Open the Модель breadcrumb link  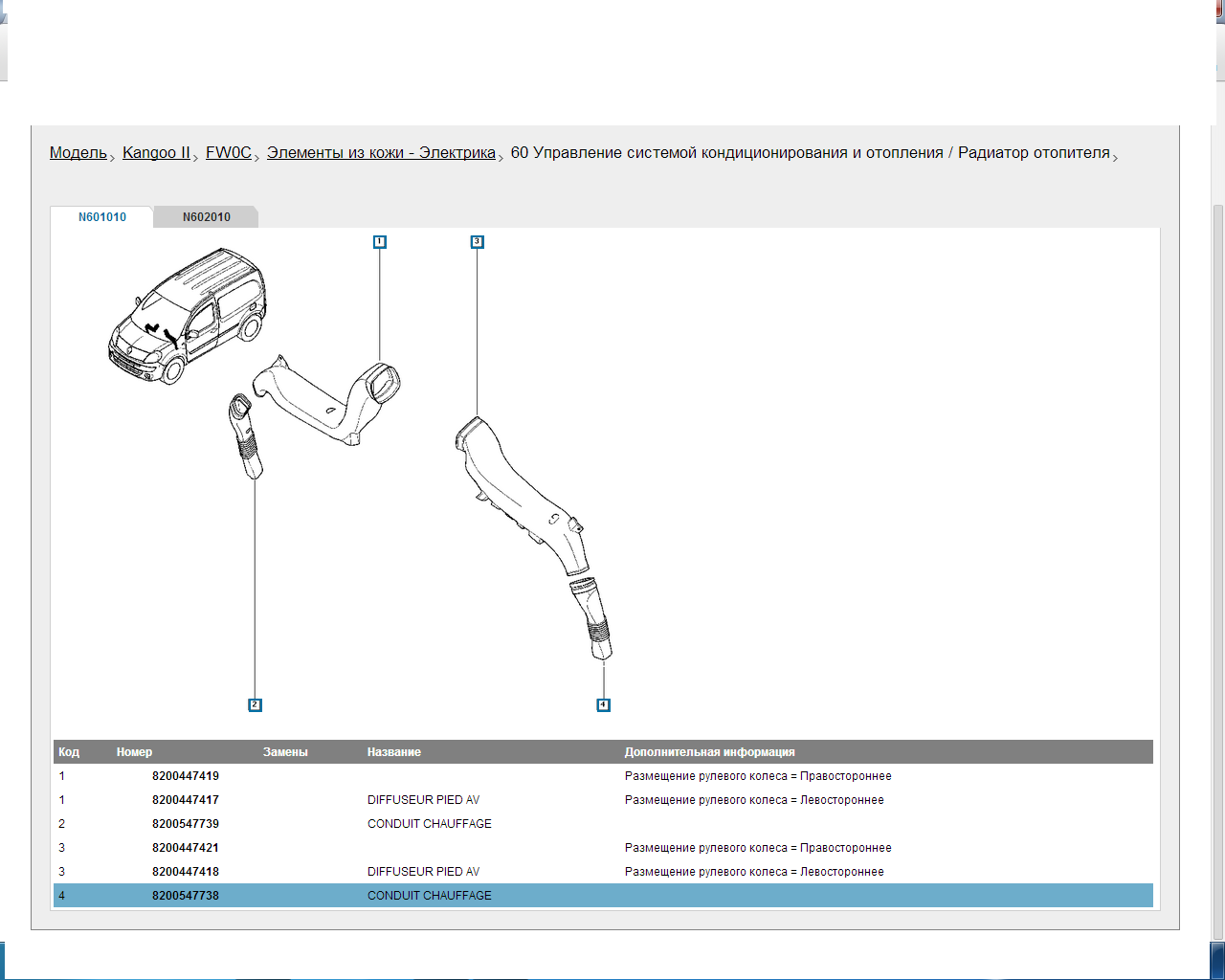click(78, 153)
